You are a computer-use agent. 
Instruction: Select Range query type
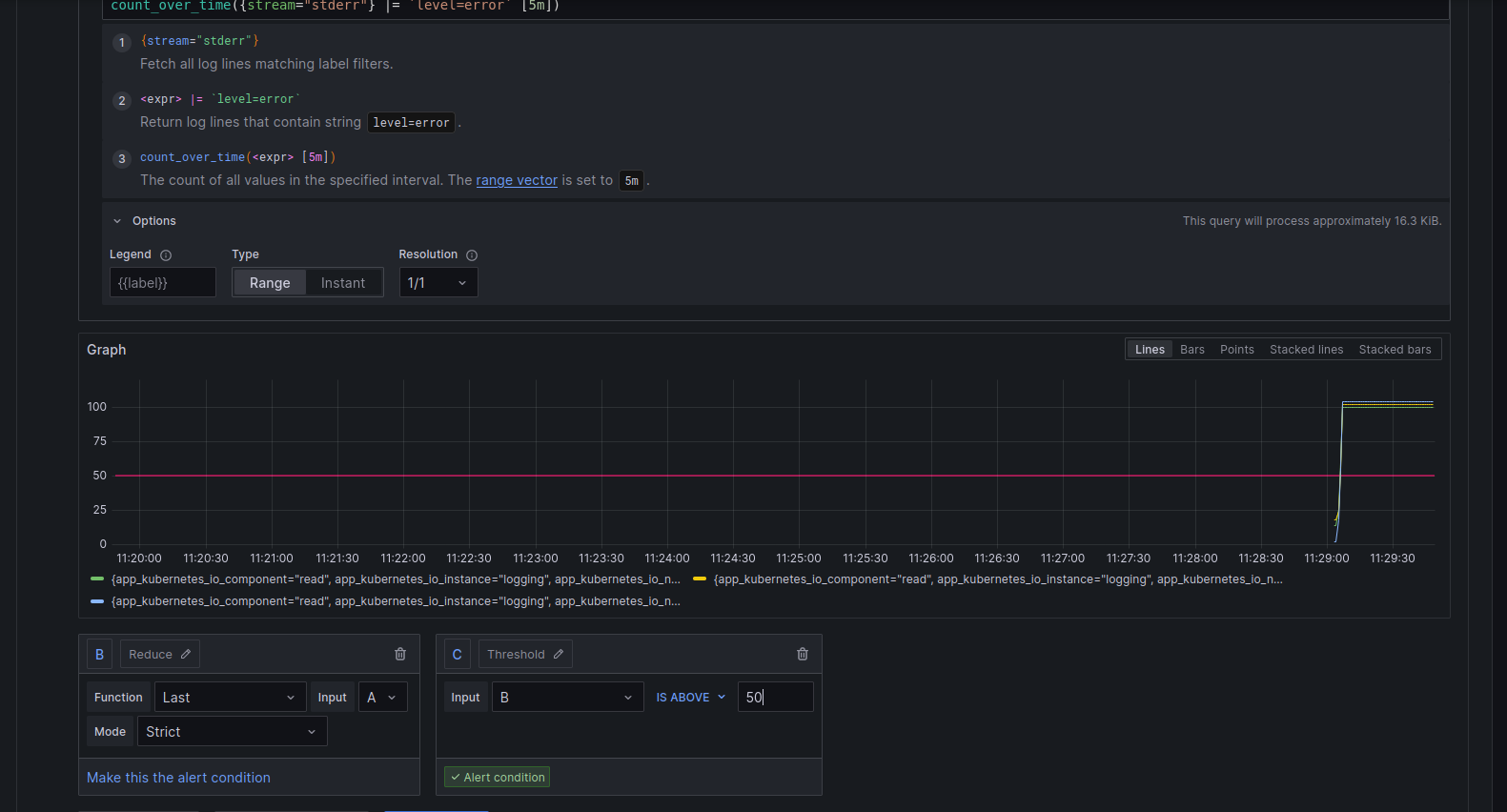[270, 283]
